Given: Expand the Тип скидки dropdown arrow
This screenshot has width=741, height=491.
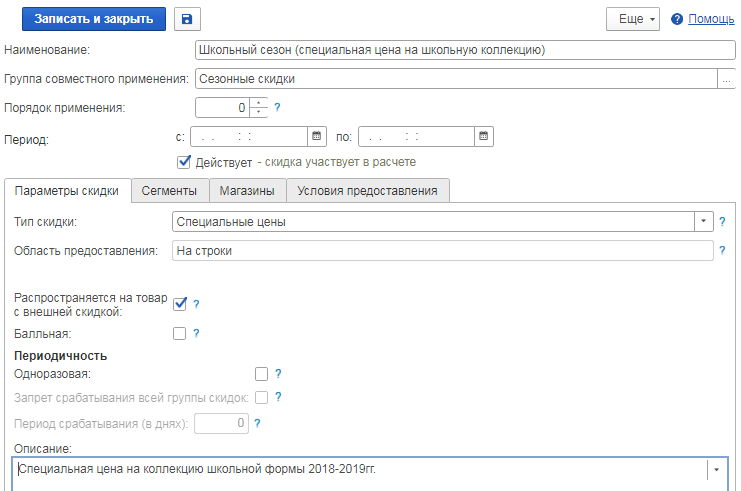Looking at the screenshot, I should 704,221.
